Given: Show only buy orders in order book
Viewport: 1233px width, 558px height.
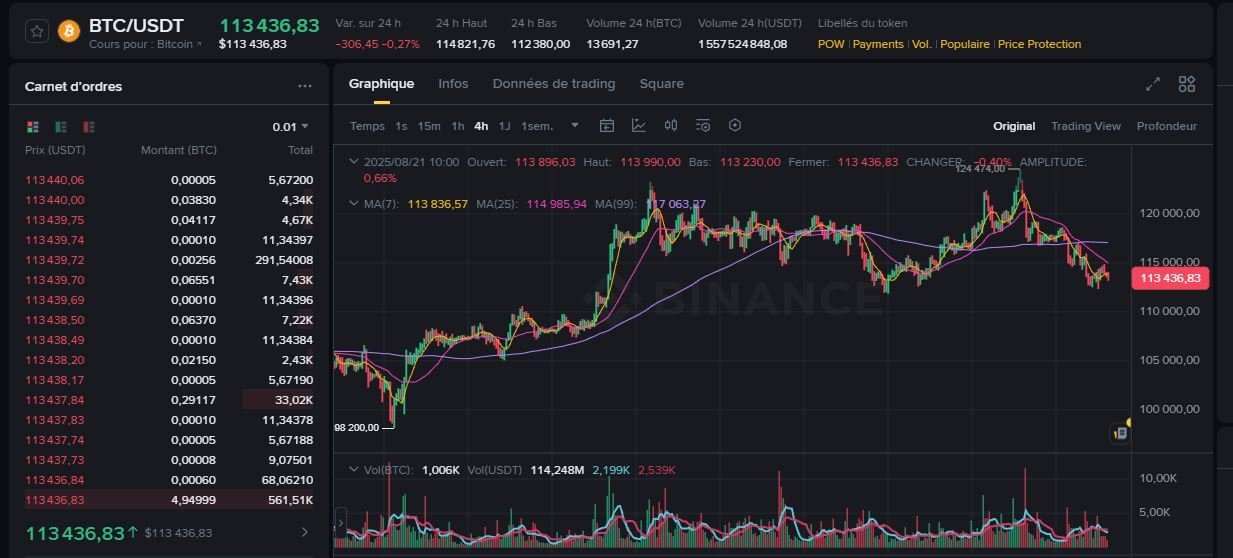Looking at the screenshot, I should pyautogui.click(x=61, y=127).
